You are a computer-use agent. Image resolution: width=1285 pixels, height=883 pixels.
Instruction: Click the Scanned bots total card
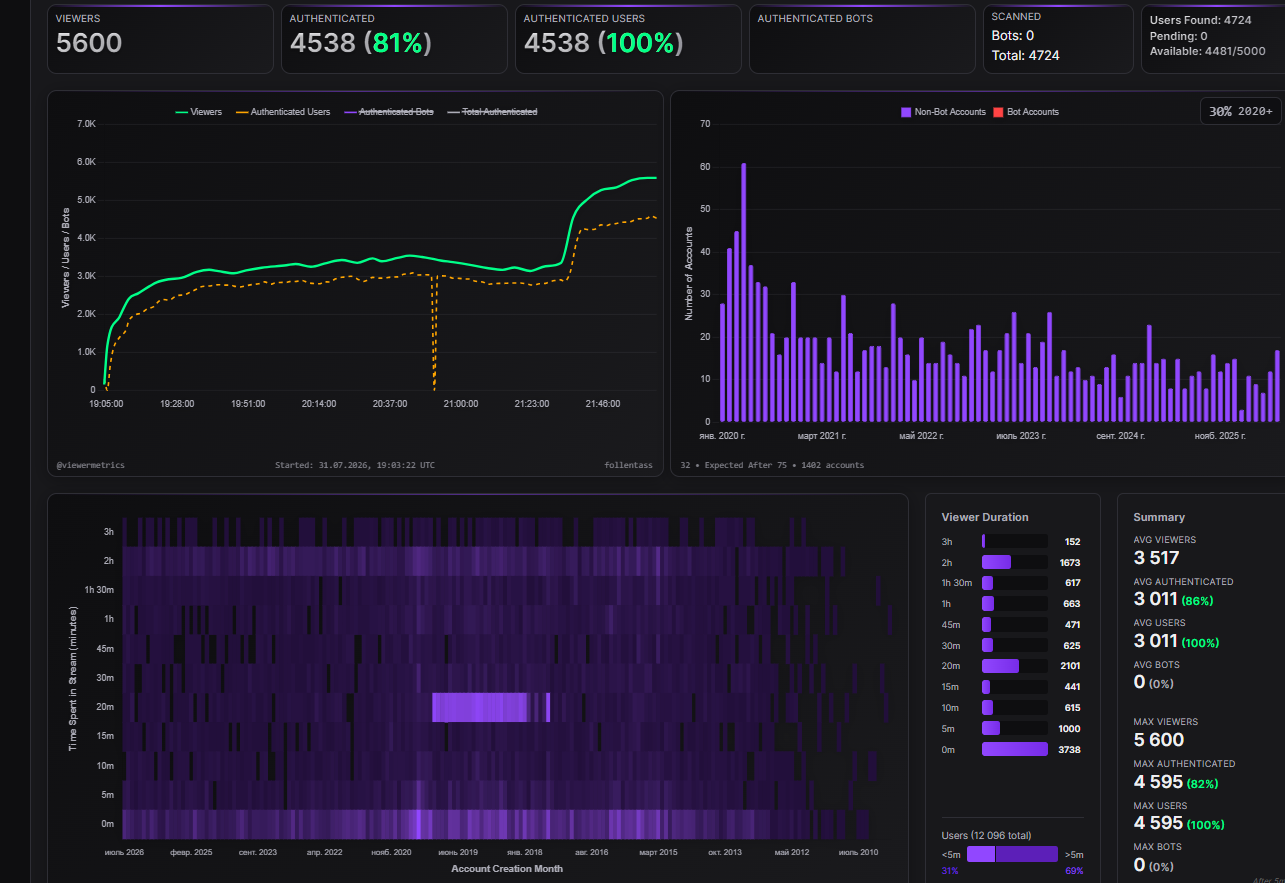click(1058, 39)
